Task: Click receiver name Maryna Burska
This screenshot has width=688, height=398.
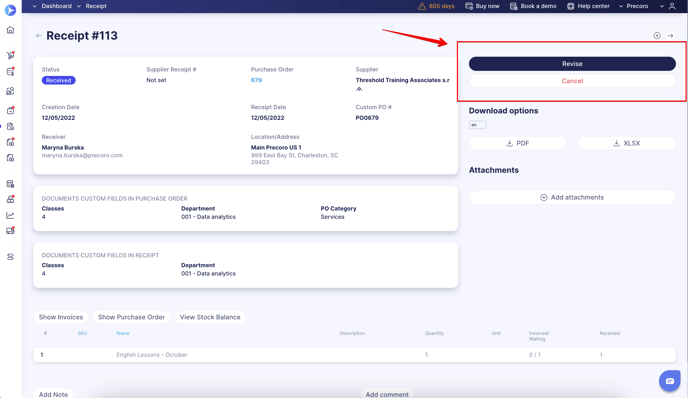Action: 63,147
